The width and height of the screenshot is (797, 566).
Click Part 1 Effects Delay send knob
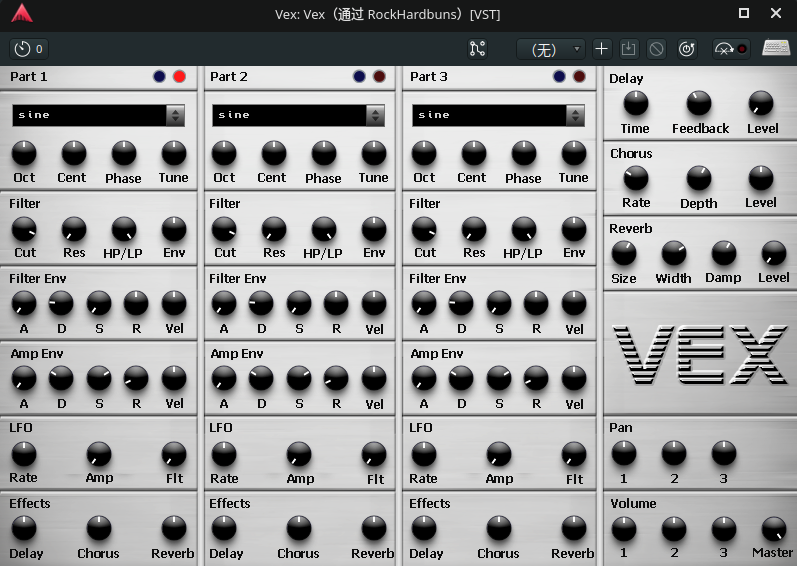point(24,529)
